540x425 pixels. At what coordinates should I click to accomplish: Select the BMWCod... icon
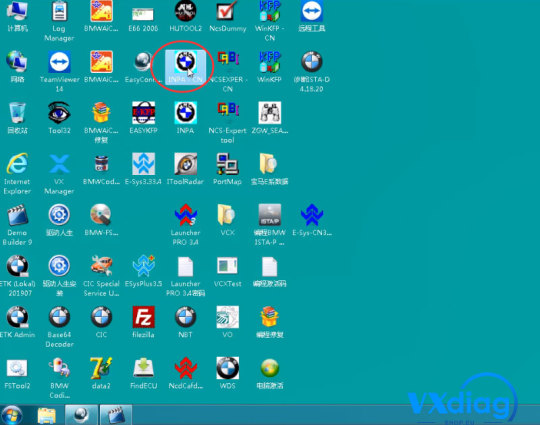(x=101, y=169)
